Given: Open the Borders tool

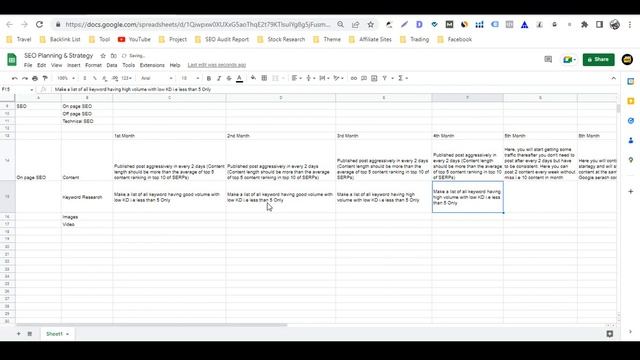Looking at the screenshot, I should tap(264, 78).
